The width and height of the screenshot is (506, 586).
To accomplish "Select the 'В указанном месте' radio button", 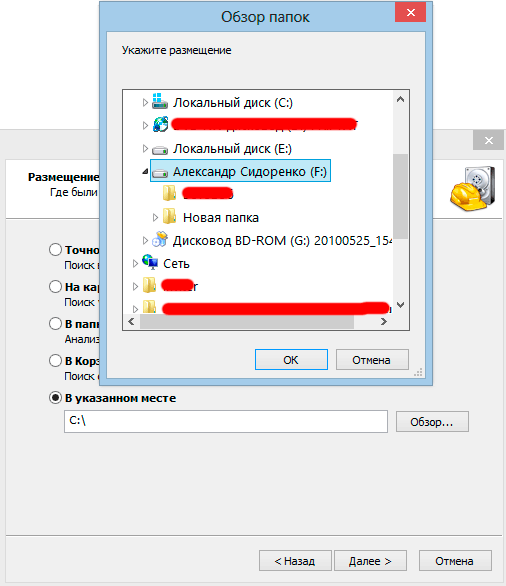I will point(55,398).
